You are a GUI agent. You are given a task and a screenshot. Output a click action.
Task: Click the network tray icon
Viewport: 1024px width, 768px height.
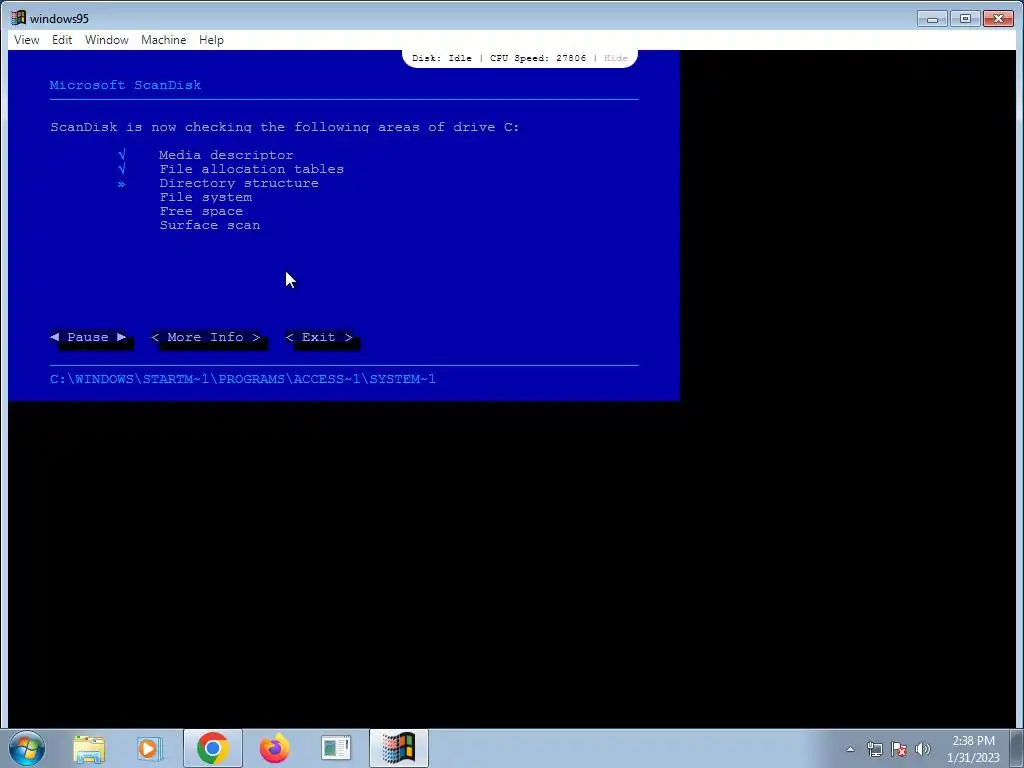click(874, 749)
